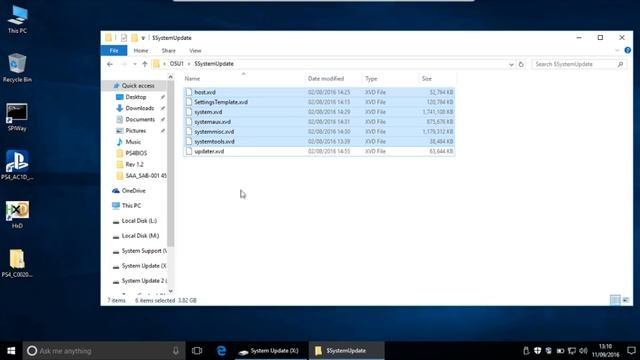Image resolution: width=640 pixels, height=360 pixels.
Task: Open Explorer Help question mark
Action: [627, 50]
